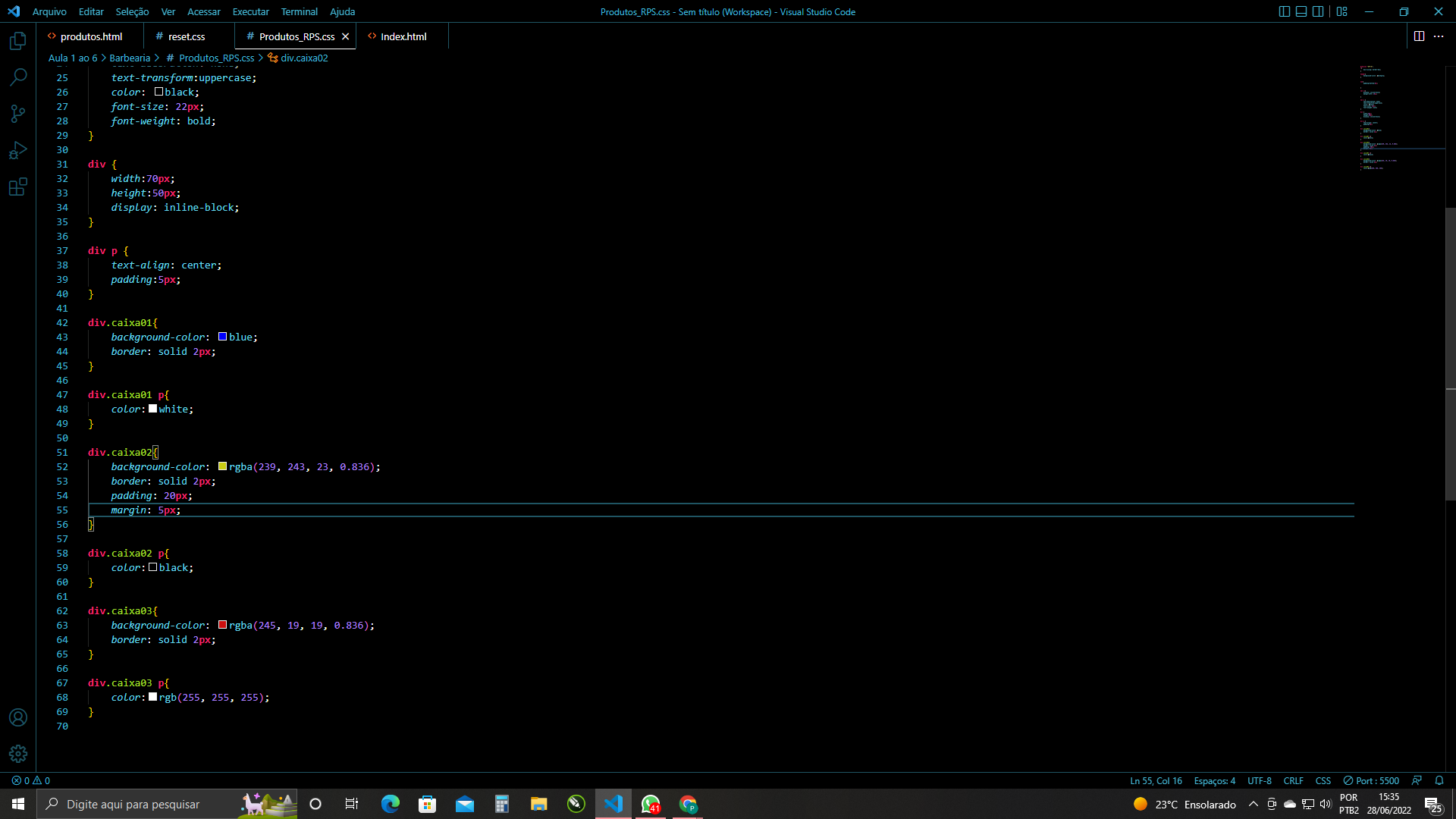Open the Accounts menu icon

pos(18,717)
